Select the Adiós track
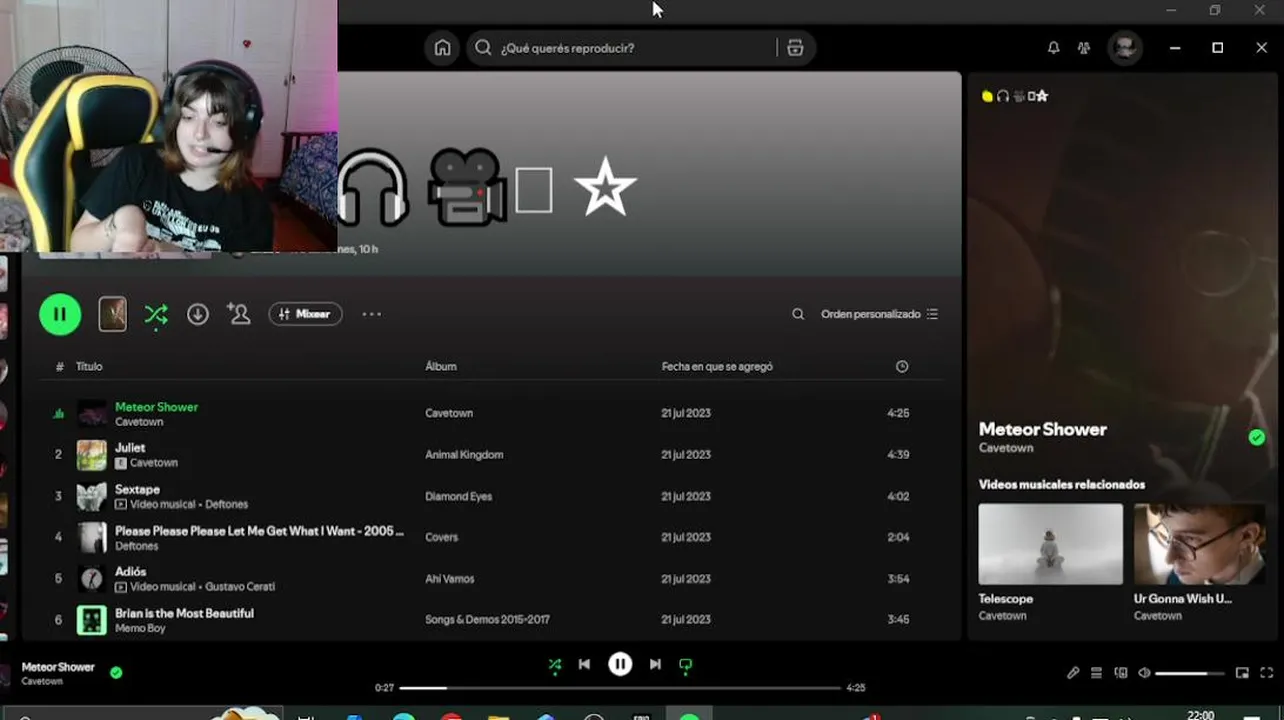 (x=130, y=572)
